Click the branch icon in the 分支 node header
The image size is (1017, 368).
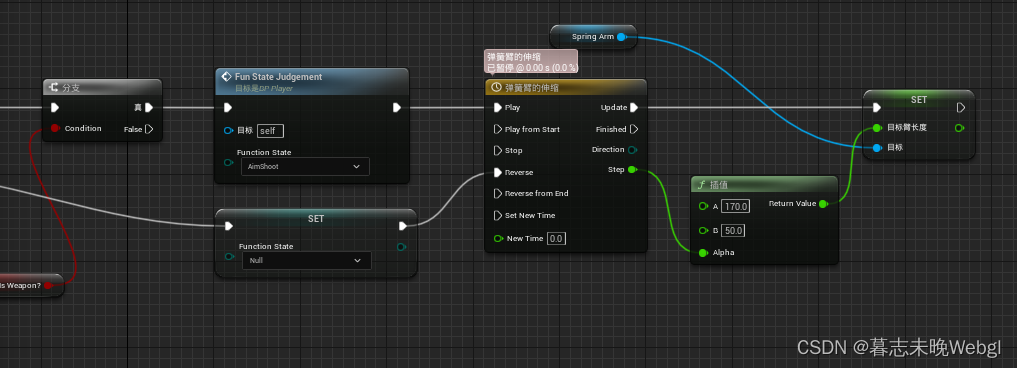pyautogui.click(x=54, y=88)
